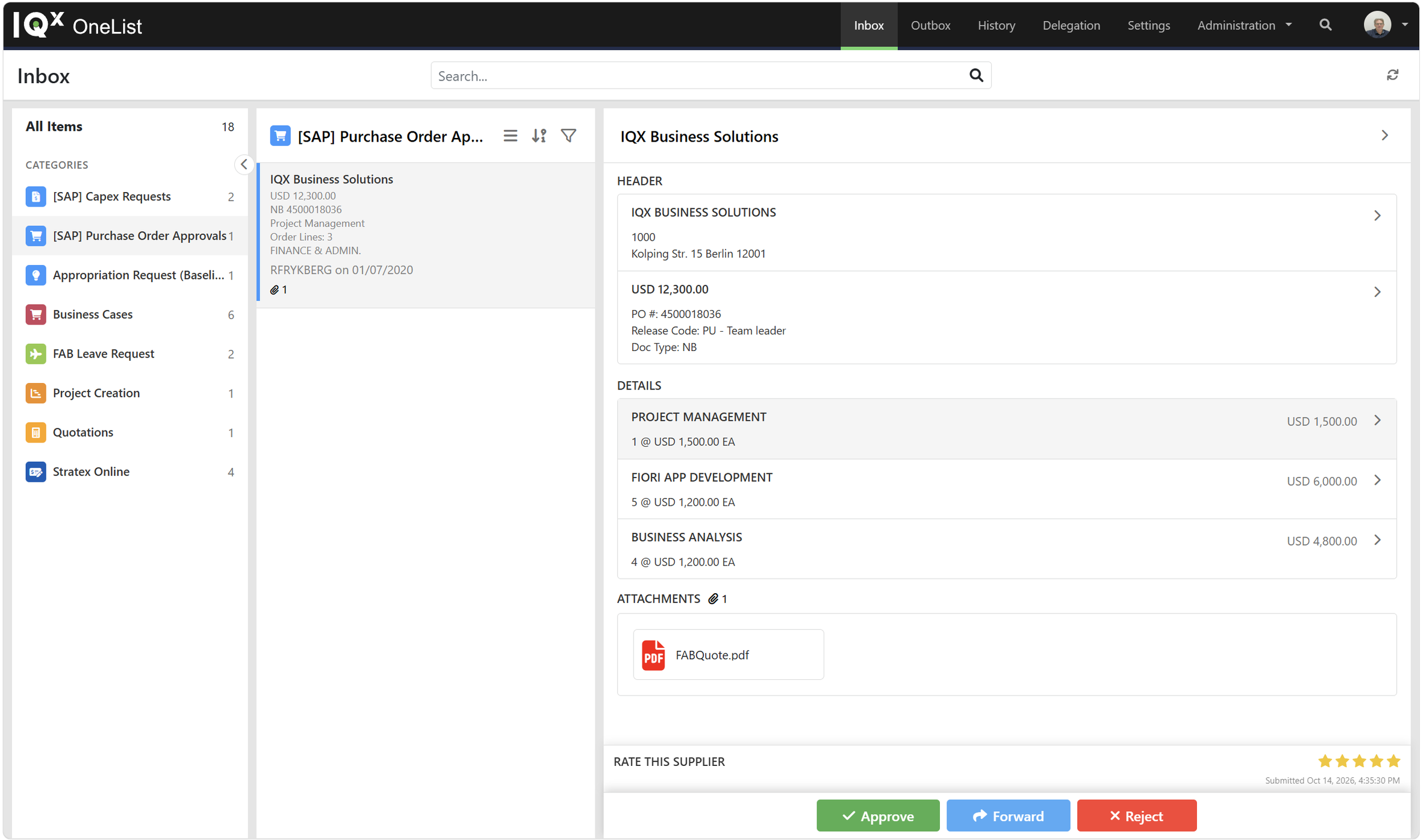Click the Appropriation Request lightbulb icon

(36, 275)
